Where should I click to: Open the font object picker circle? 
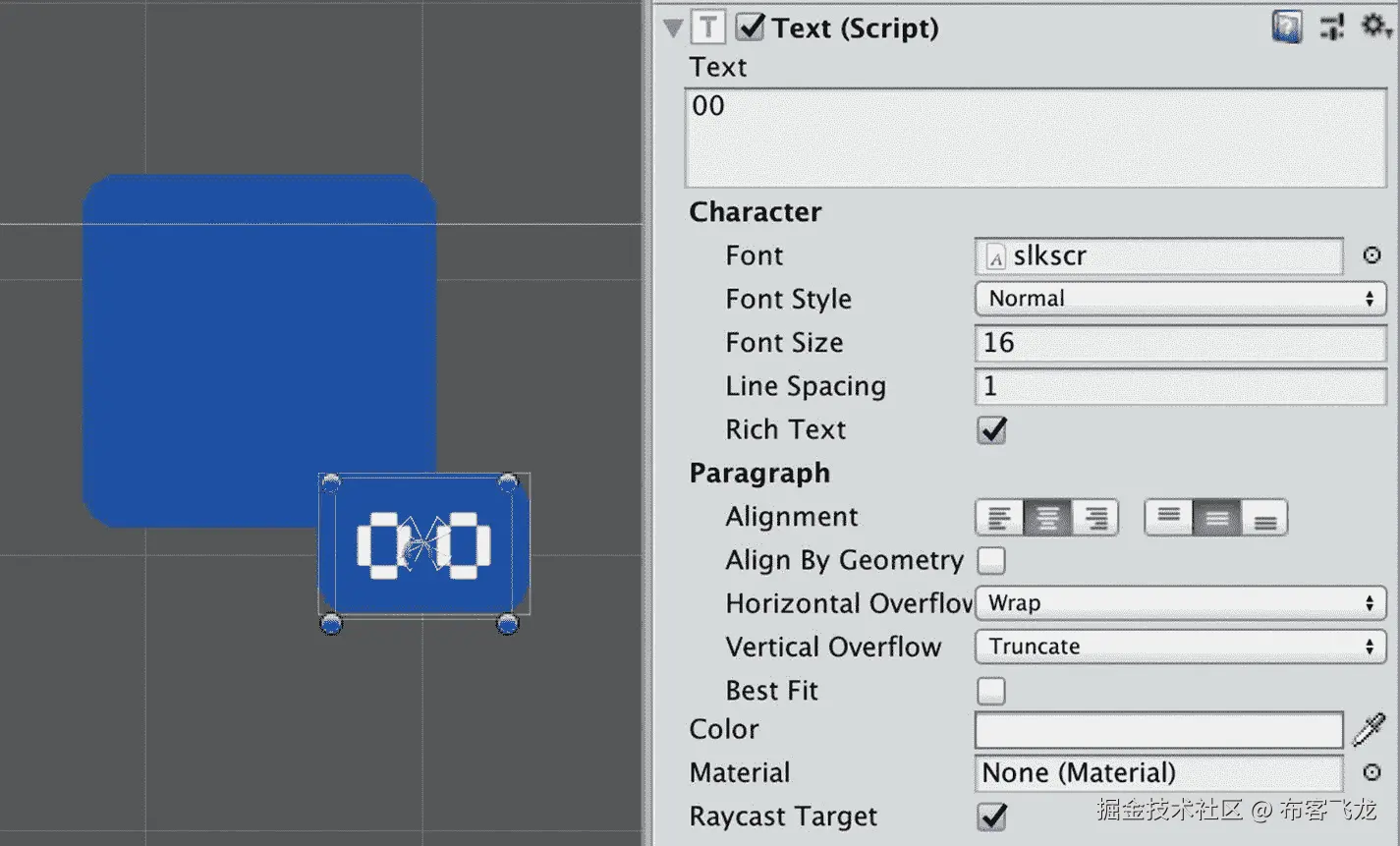pyautogui.click(x=1372, y=255)
